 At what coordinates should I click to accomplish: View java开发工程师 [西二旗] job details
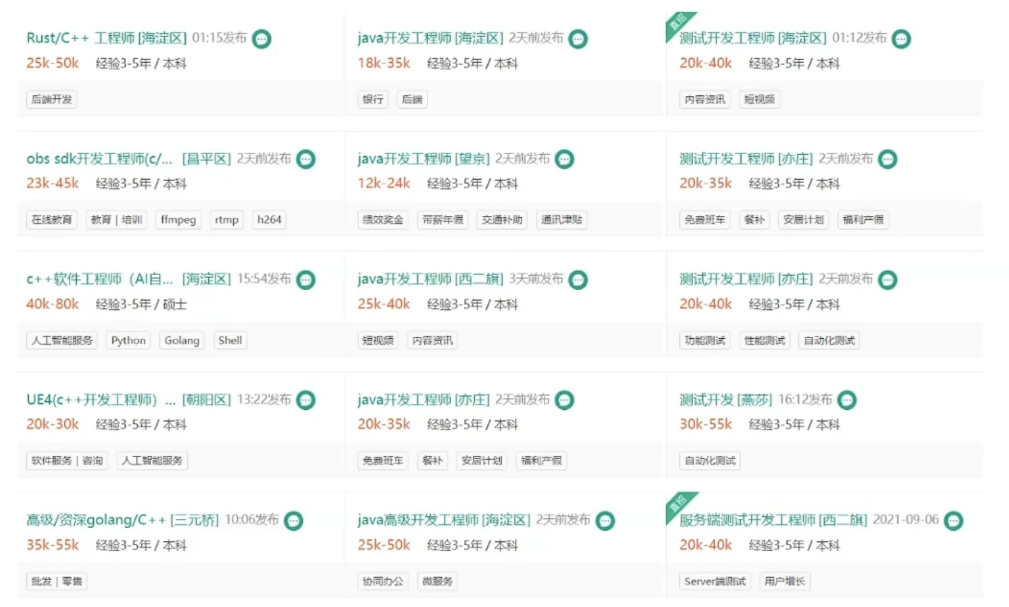tap(430, 279)
